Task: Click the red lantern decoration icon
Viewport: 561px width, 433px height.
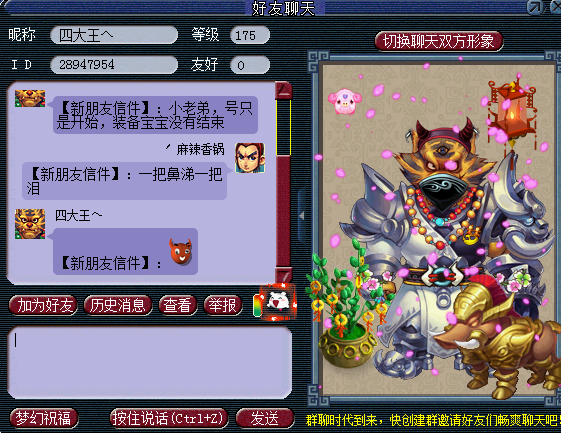Action: (513, 109)
